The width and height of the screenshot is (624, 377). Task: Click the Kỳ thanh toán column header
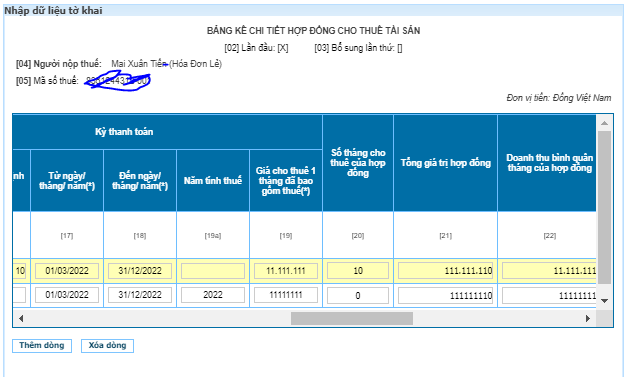124,132
